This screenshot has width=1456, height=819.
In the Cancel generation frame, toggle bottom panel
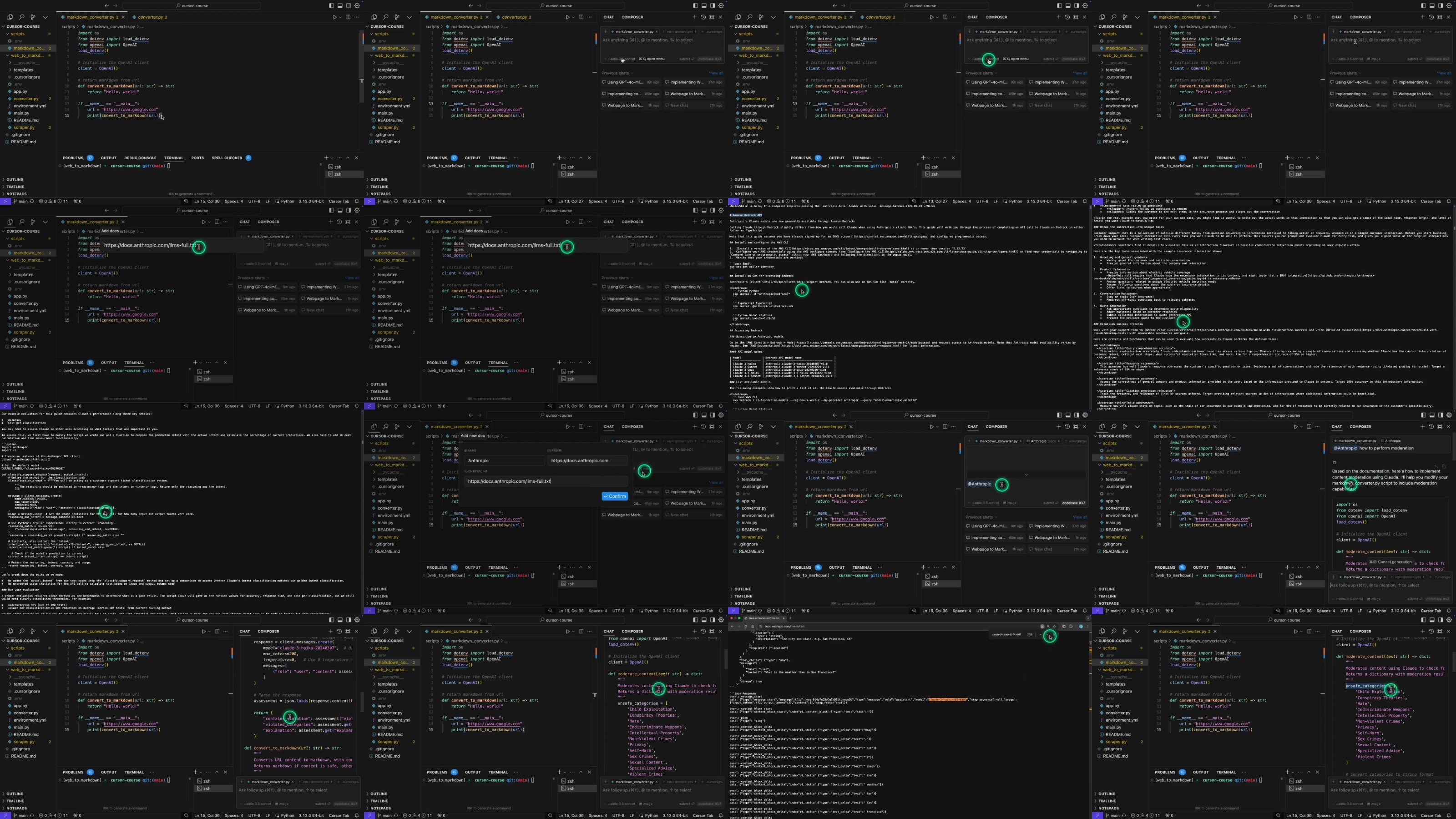pos(1432,415)
